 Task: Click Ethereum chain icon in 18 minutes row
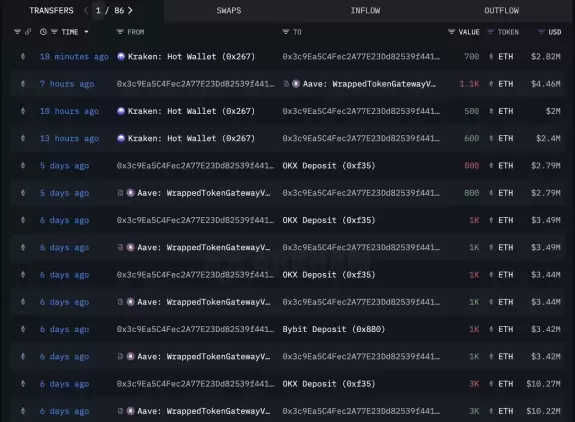[x=23, y=56]
